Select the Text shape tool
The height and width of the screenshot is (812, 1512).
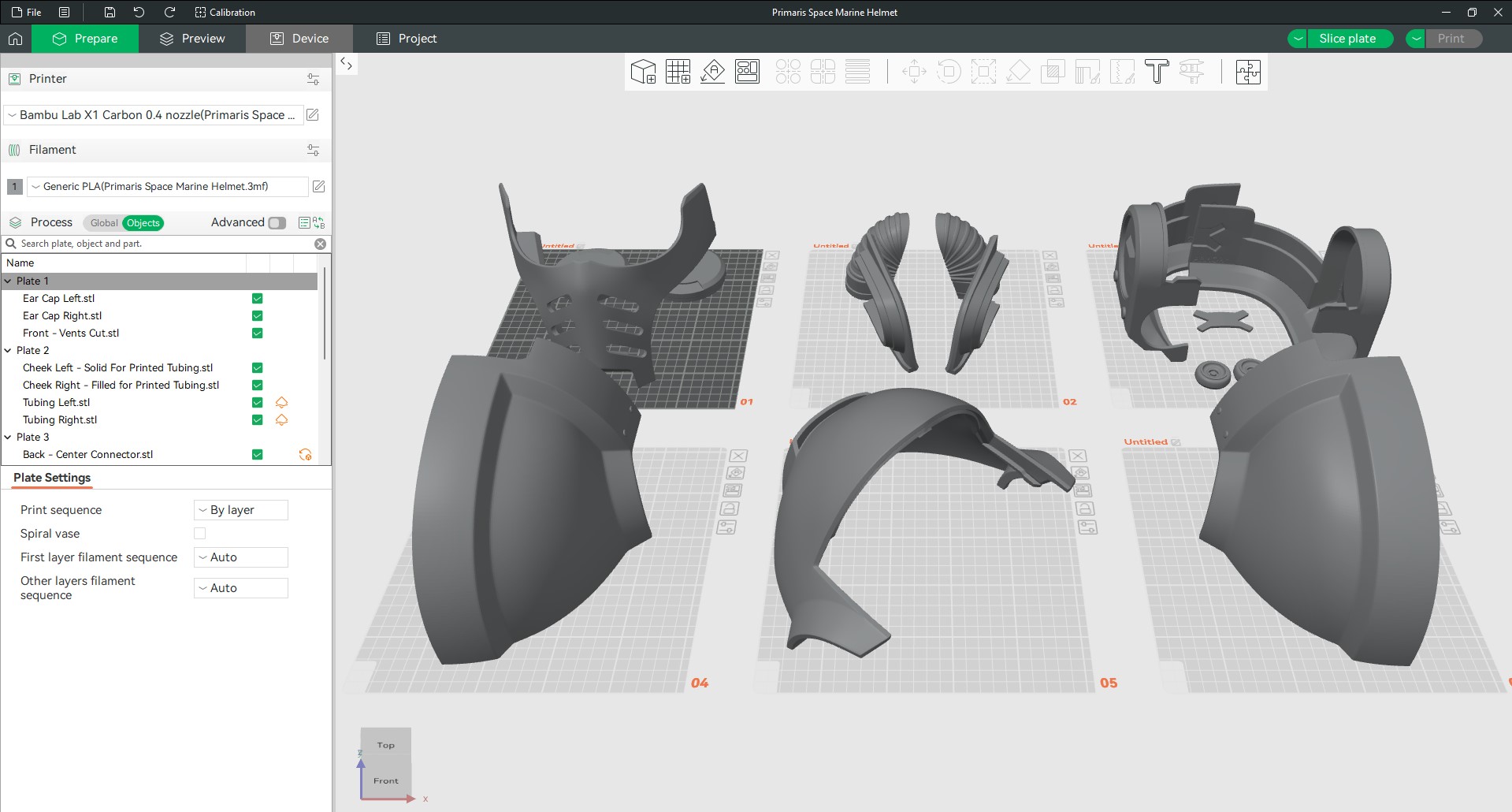[x=1156, y=72]
